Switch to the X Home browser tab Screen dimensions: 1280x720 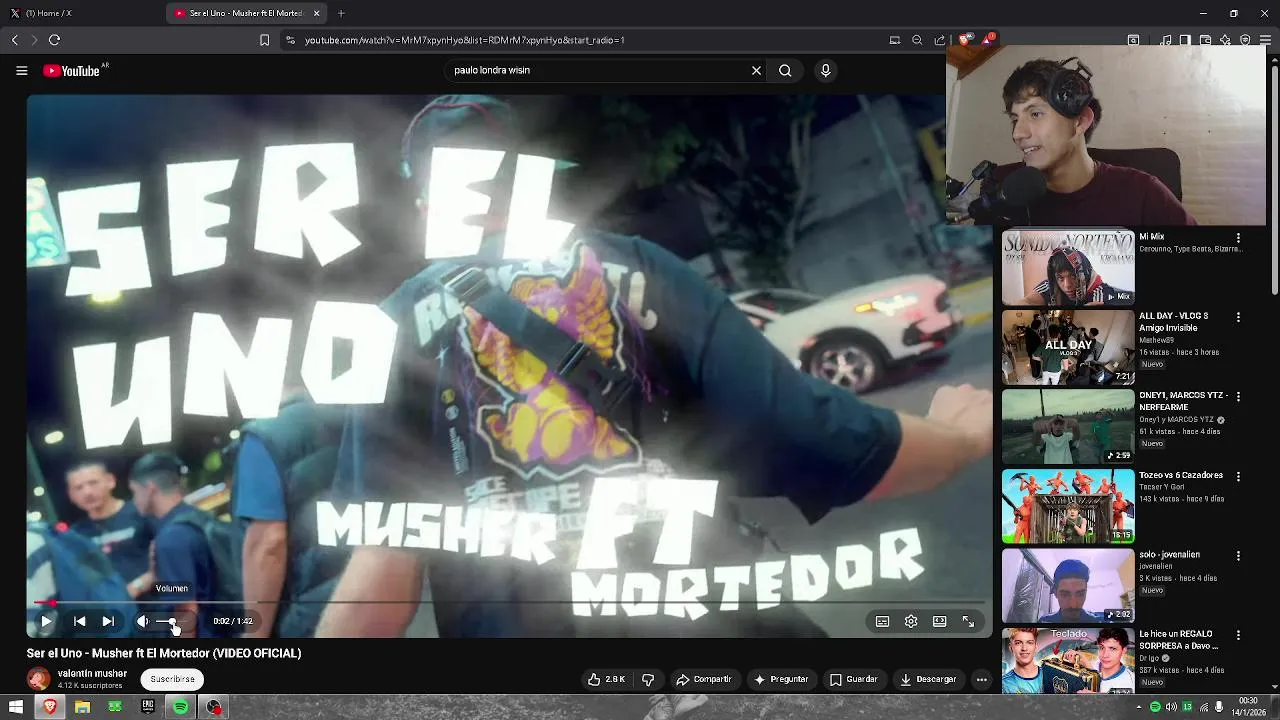tap(80, 13)
